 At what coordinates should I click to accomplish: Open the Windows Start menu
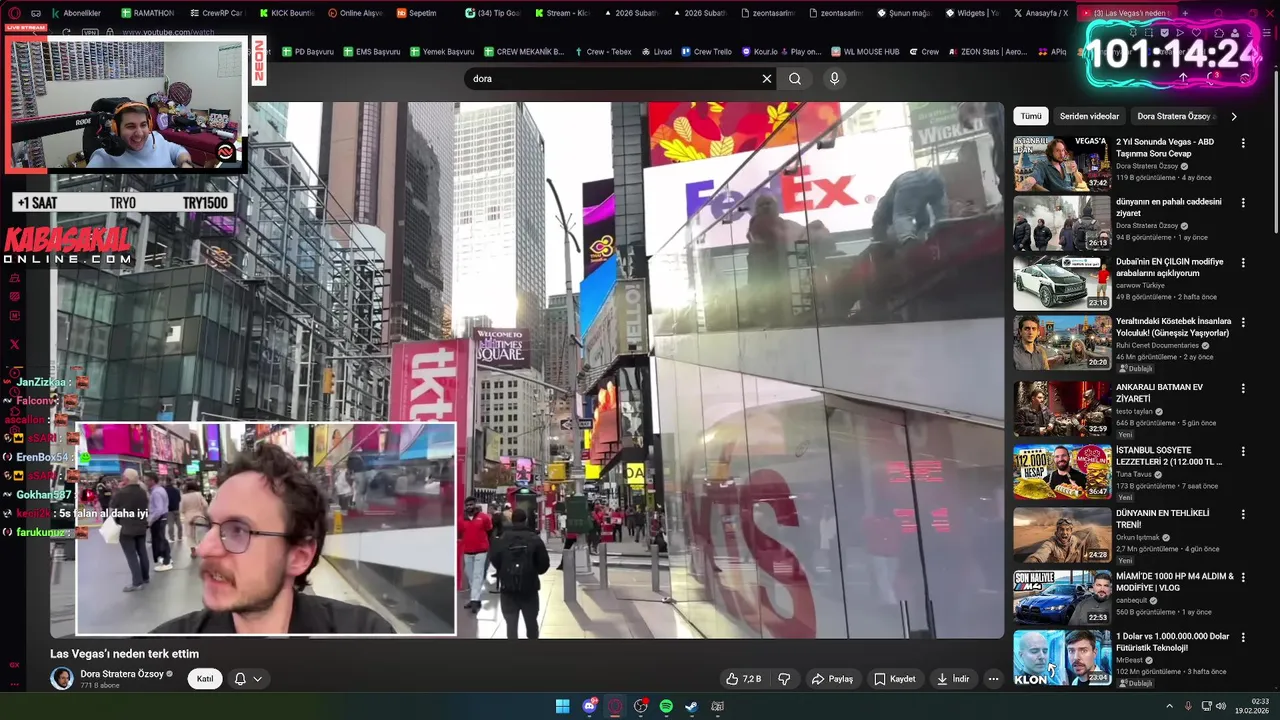[x=562, y=707]
